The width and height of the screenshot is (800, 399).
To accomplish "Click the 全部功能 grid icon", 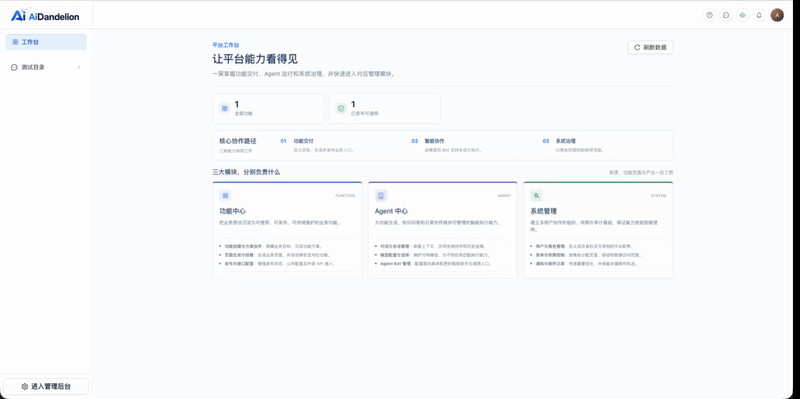I will tap(224, 108).
